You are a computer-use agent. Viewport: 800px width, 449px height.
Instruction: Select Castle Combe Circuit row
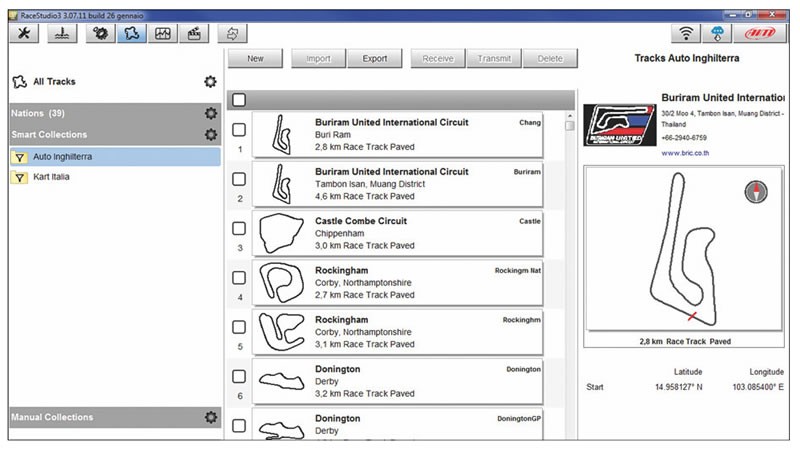point(398,234)
